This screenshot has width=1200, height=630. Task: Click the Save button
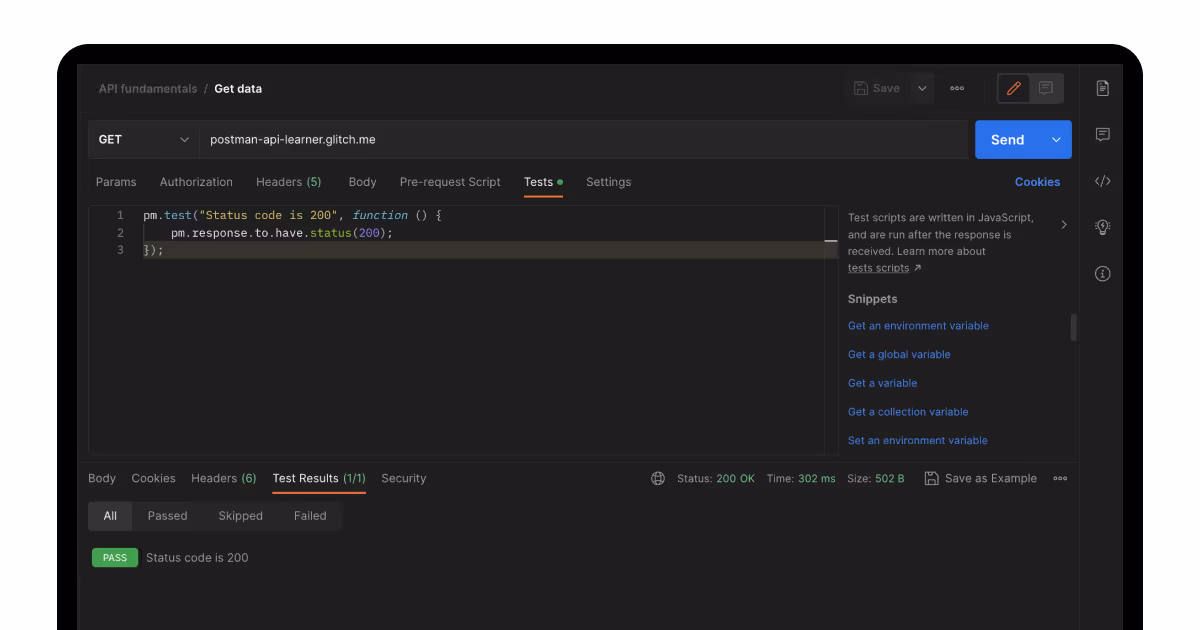877,88
